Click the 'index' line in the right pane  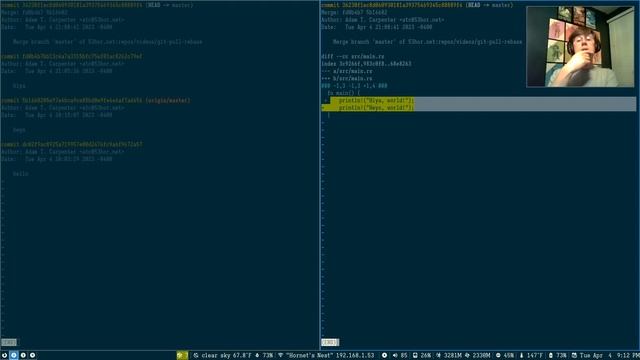point(366,64)
